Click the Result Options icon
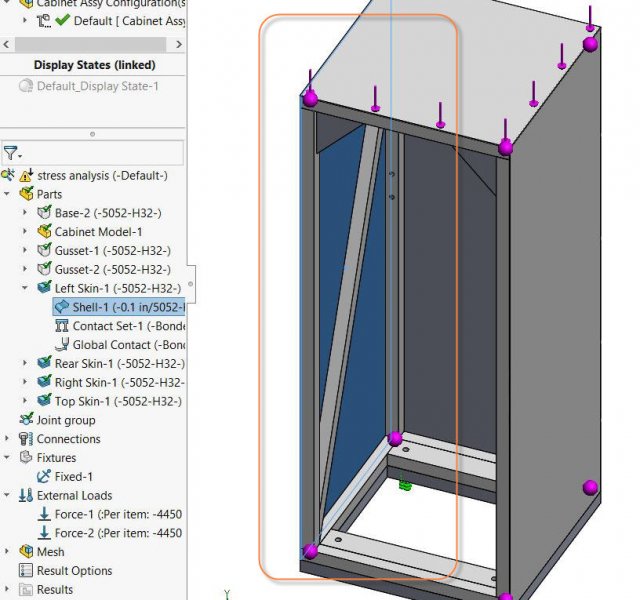Screen dimensions: 640x600 (26, 570)
